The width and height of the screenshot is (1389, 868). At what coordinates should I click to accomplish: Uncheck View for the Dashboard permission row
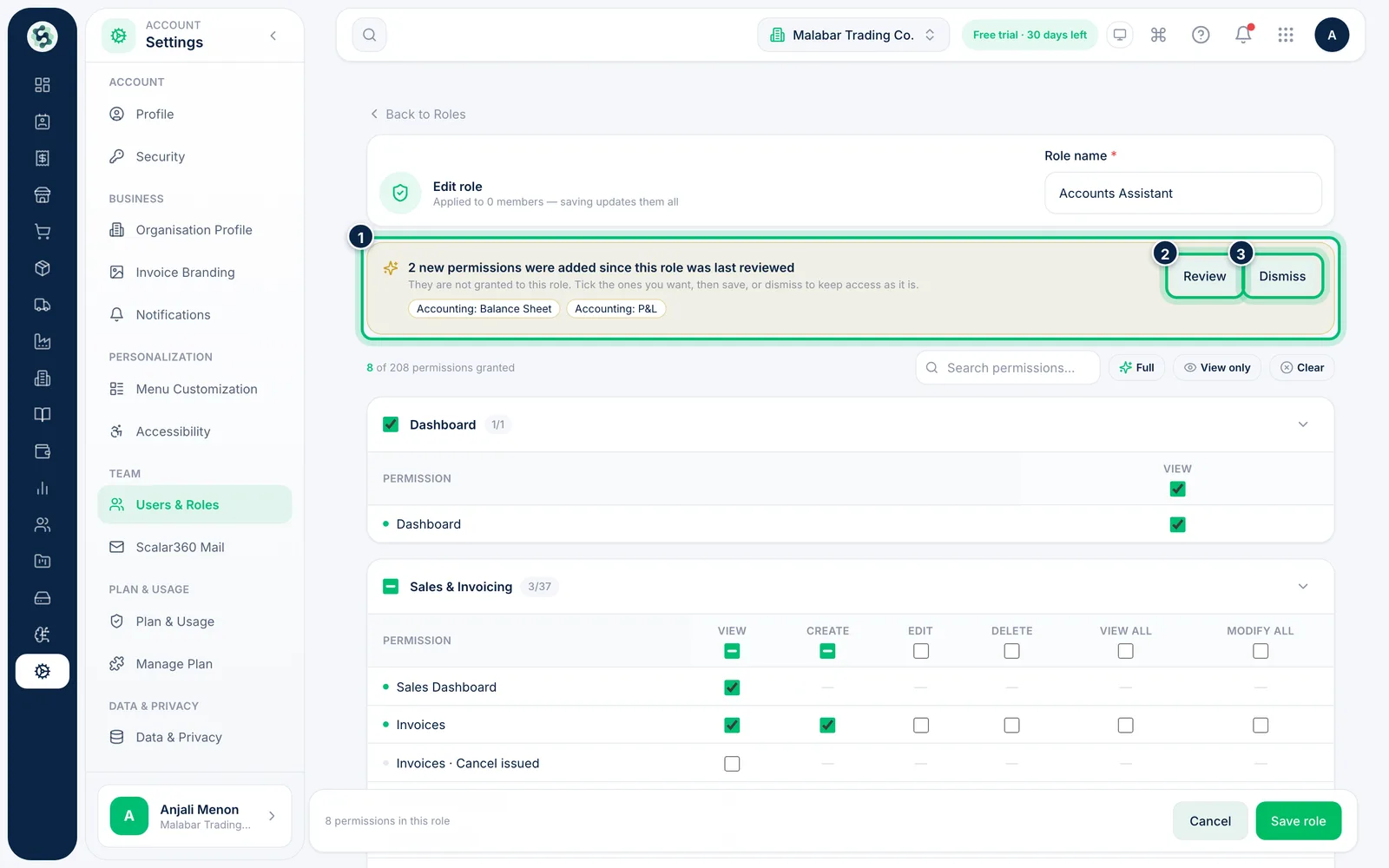click(1177, 524)
